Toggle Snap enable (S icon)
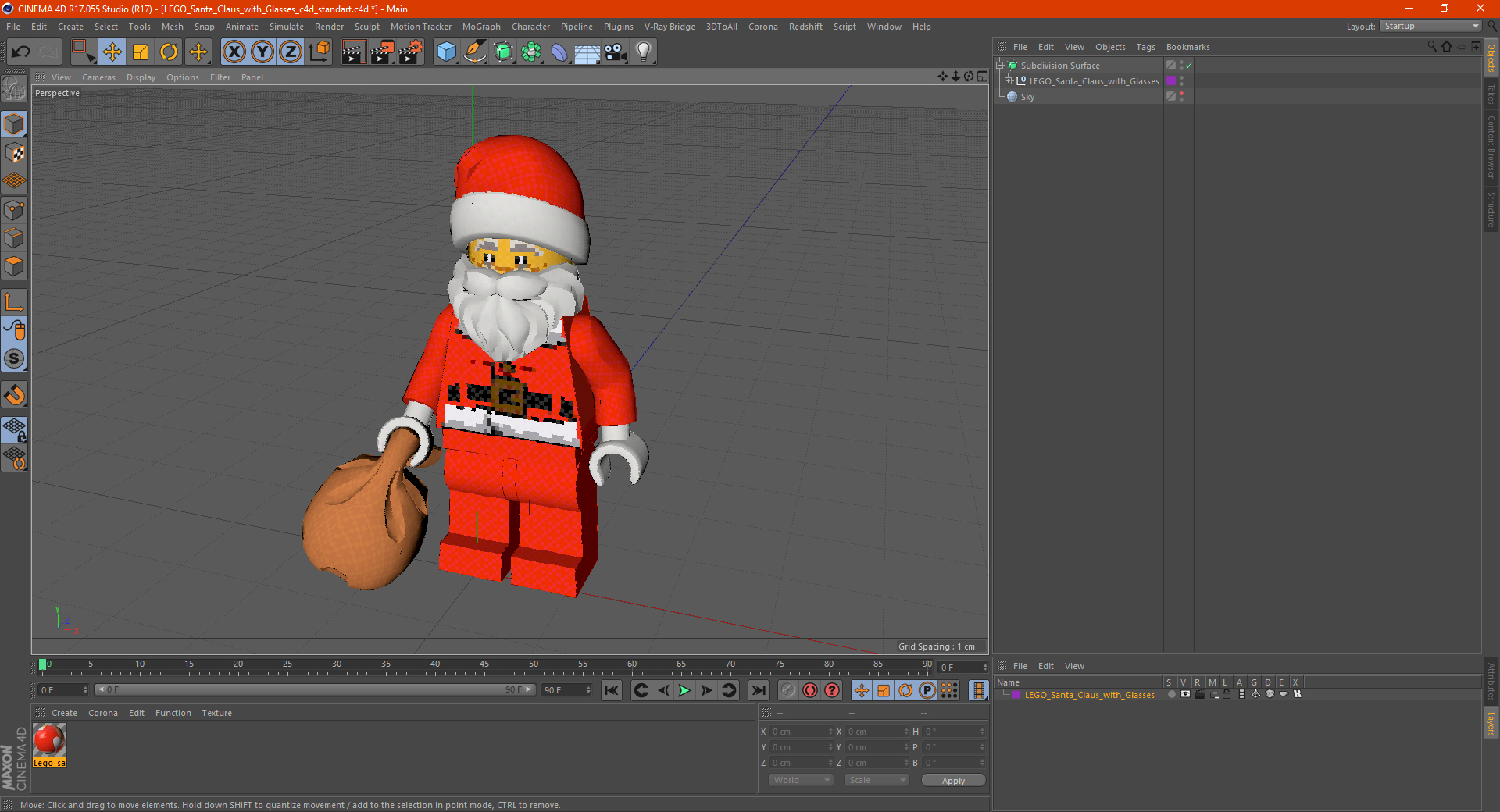The height and width of the screenshot is (812, 1500). [x=14, y=358]
